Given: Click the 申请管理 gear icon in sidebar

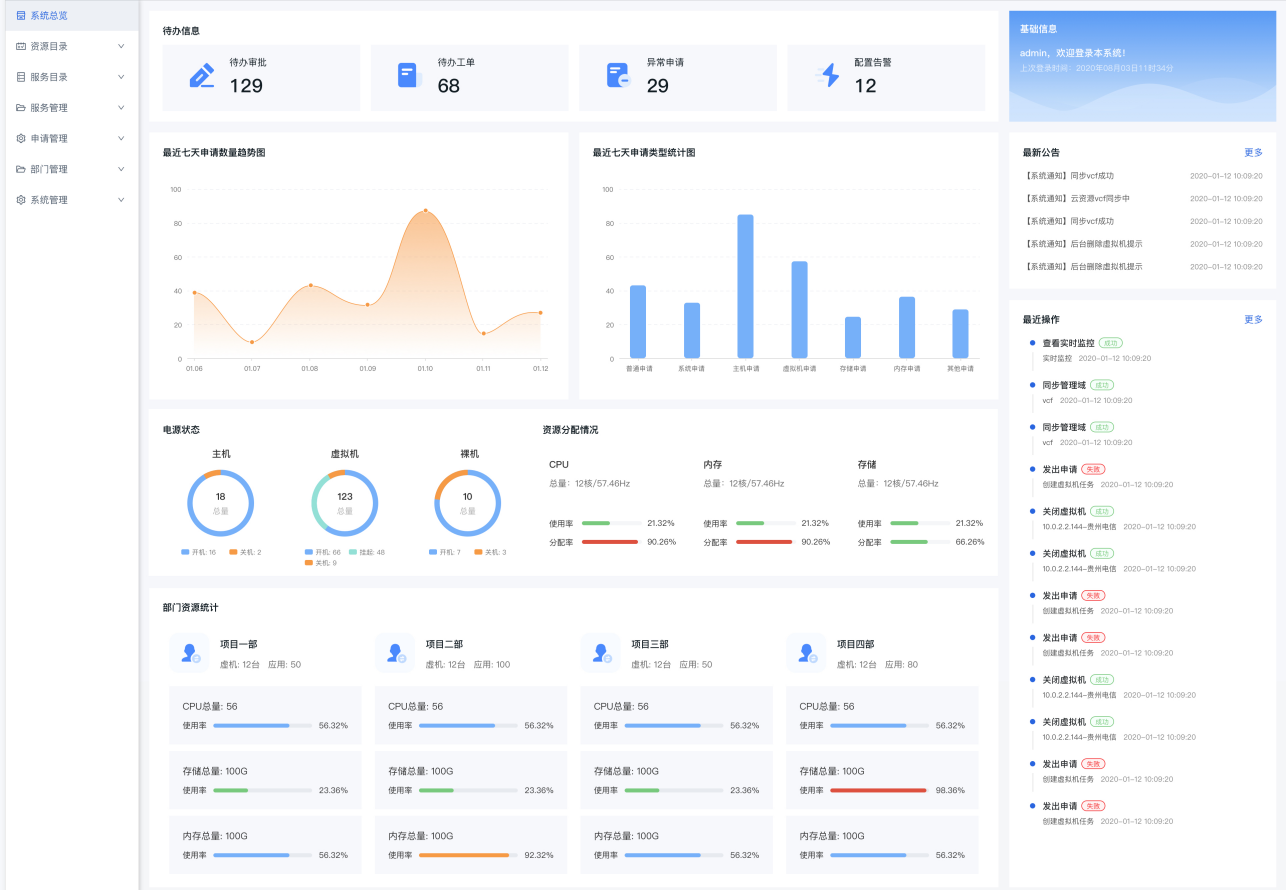Looking at the screenshot, I should tap(21, 139).
